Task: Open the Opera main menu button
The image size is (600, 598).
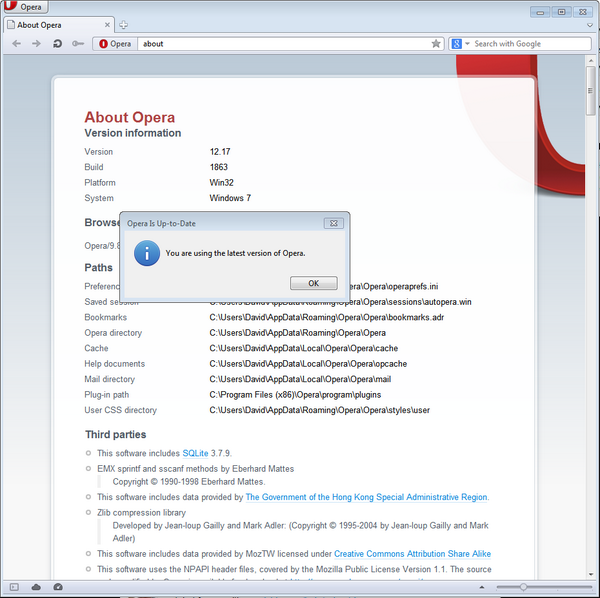Action: coord(25,7)
